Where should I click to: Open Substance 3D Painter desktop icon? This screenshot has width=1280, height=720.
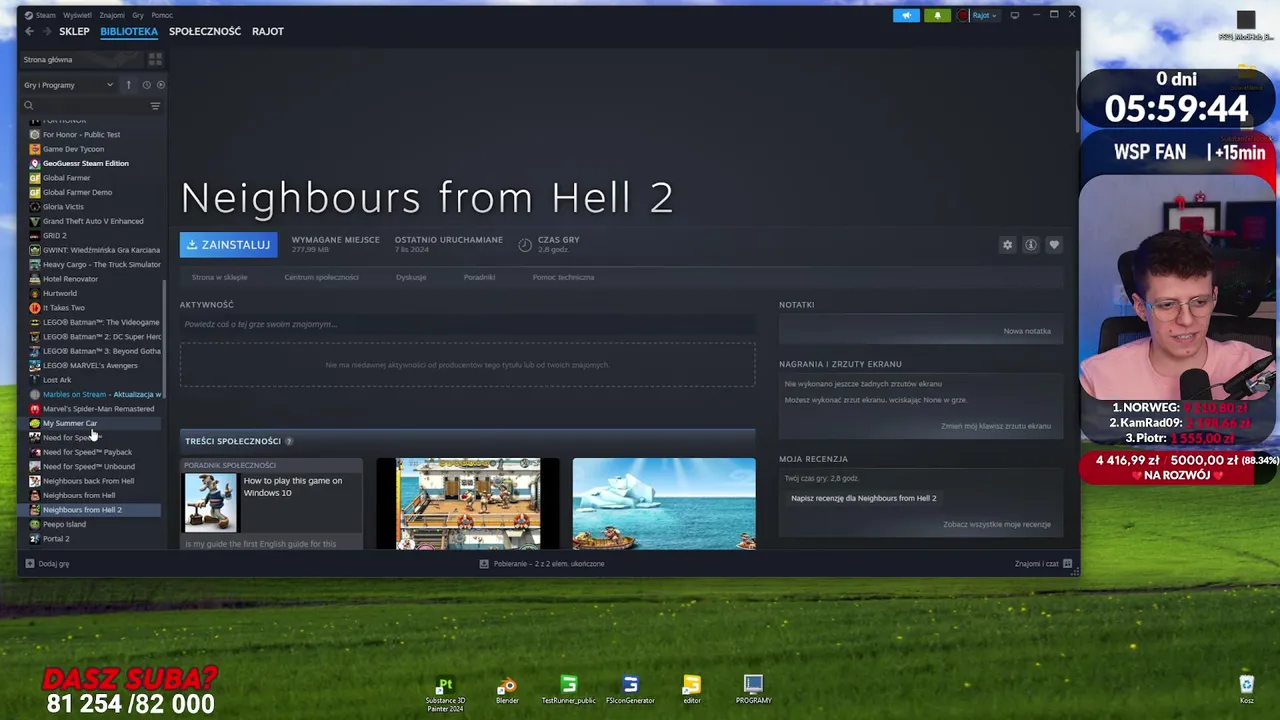pyautogui.click(x=445, y=691)
